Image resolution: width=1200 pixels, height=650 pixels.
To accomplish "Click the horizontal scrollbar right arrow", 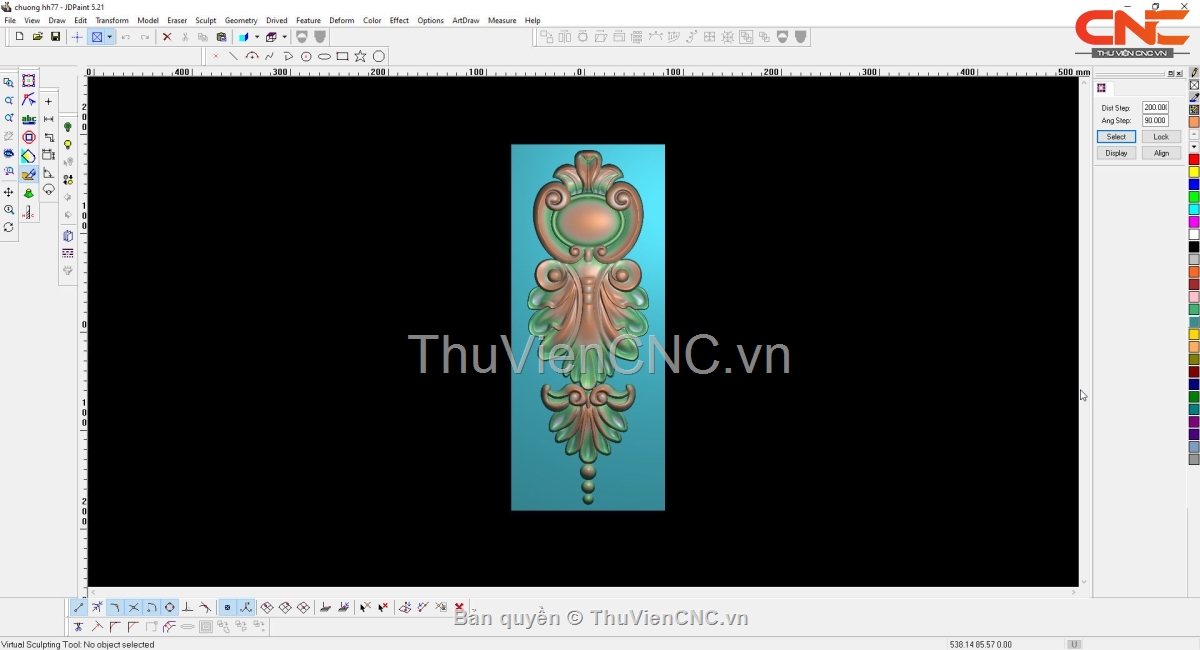I will point(1075,592).
